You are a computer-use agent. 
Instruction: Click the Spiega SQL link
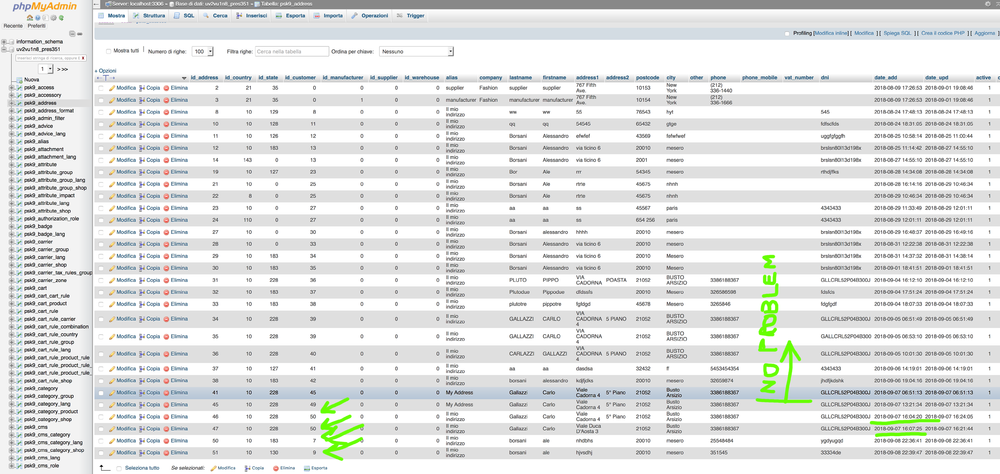(x=895, y=33)
